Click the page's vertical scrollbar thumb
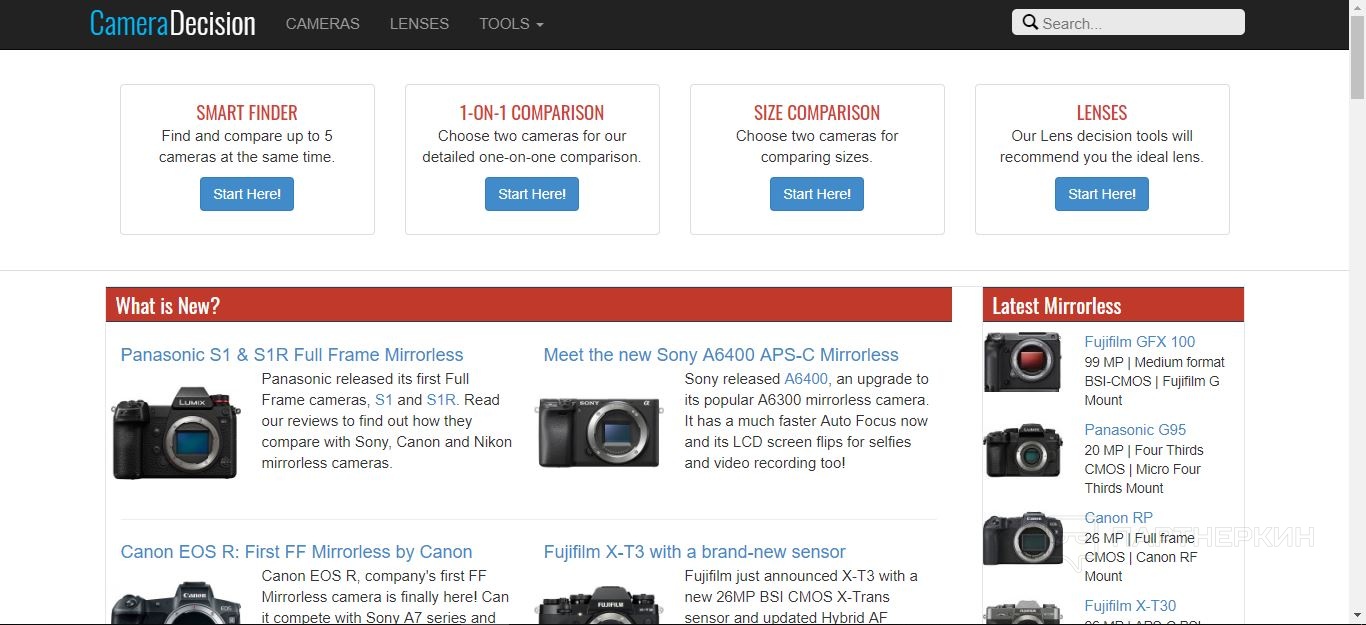 [1358, 58]
